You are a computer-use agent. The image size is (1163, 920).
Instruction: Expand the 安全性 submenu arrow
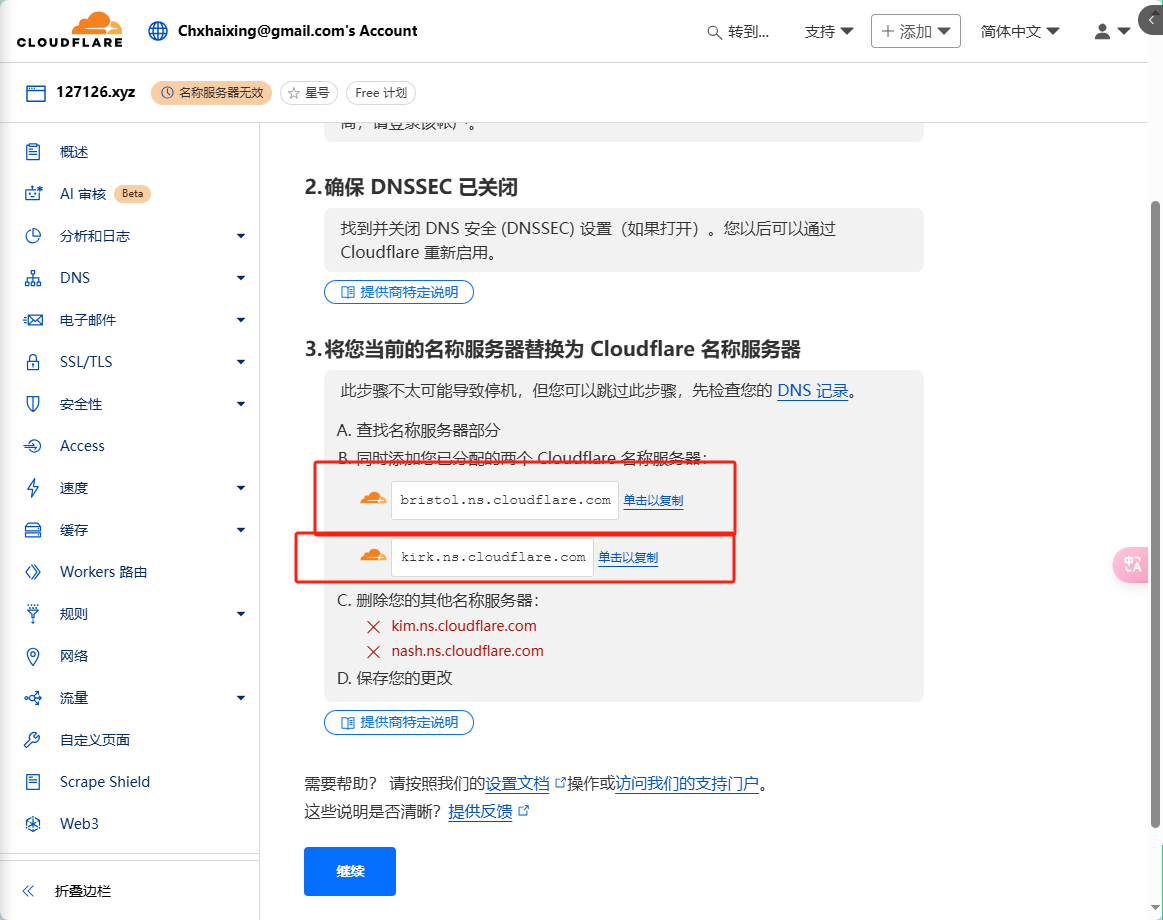(240, 404)
